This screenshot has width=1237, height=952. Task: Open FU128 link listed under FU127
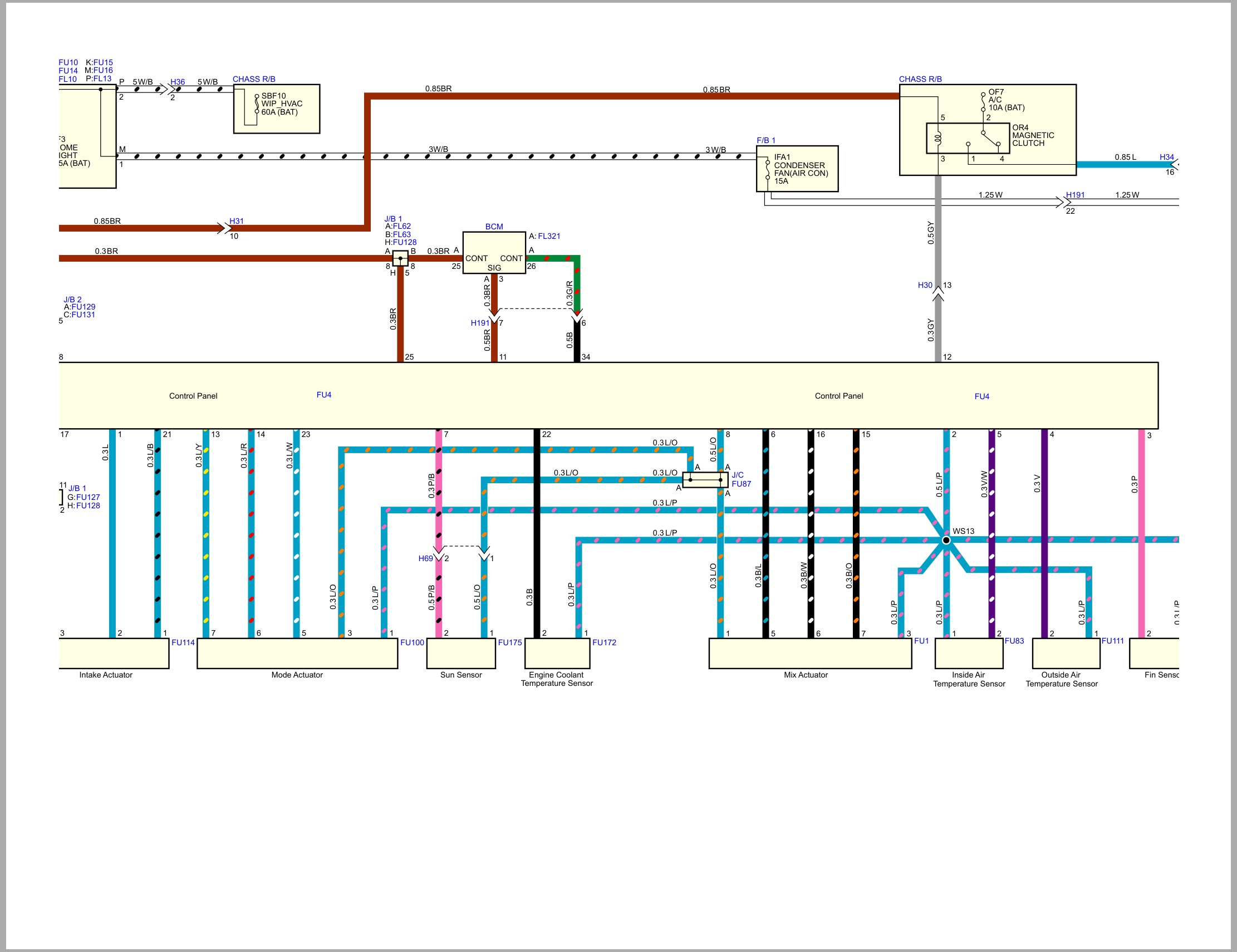pos(88,506)
